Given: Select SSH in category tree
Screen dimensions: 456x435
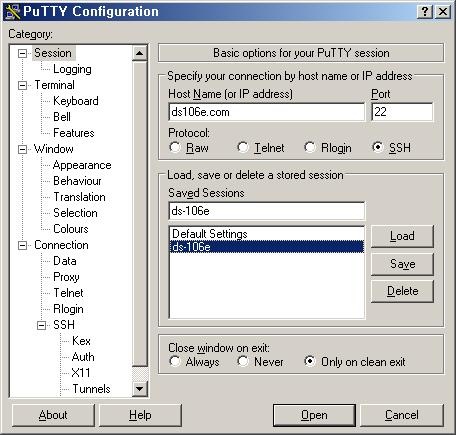Looking at the screenshot, I should pos(64,325).
